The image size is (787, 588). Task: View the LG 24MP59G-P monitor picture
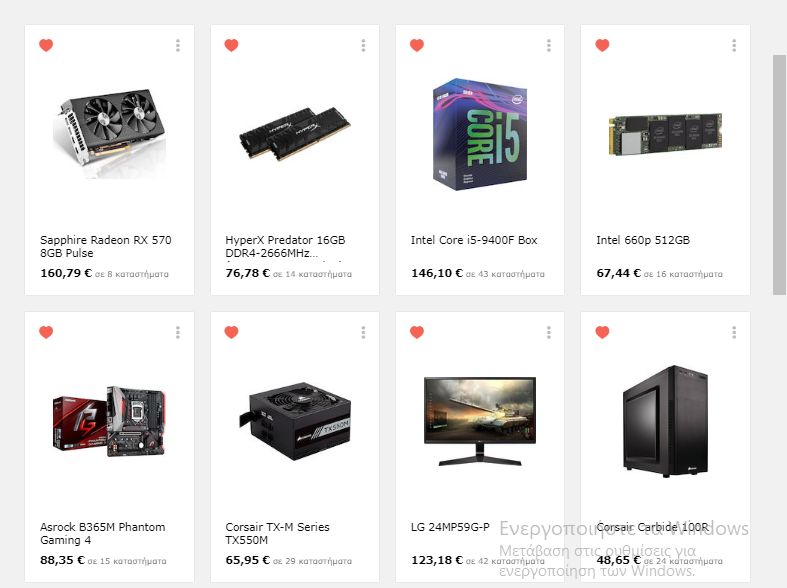tap(480, 421)
